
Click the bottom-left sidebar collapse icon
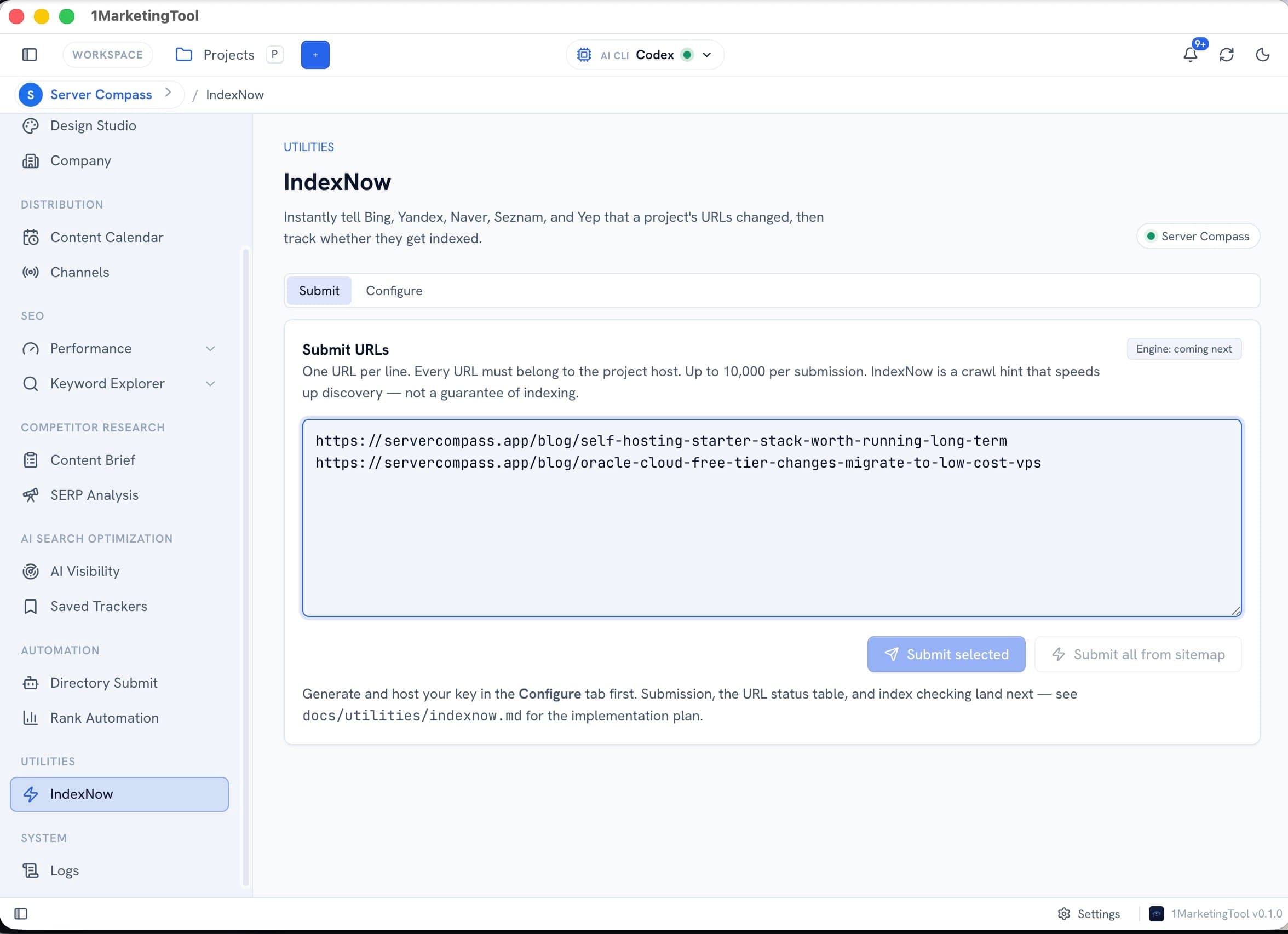[x=21, y=914]
